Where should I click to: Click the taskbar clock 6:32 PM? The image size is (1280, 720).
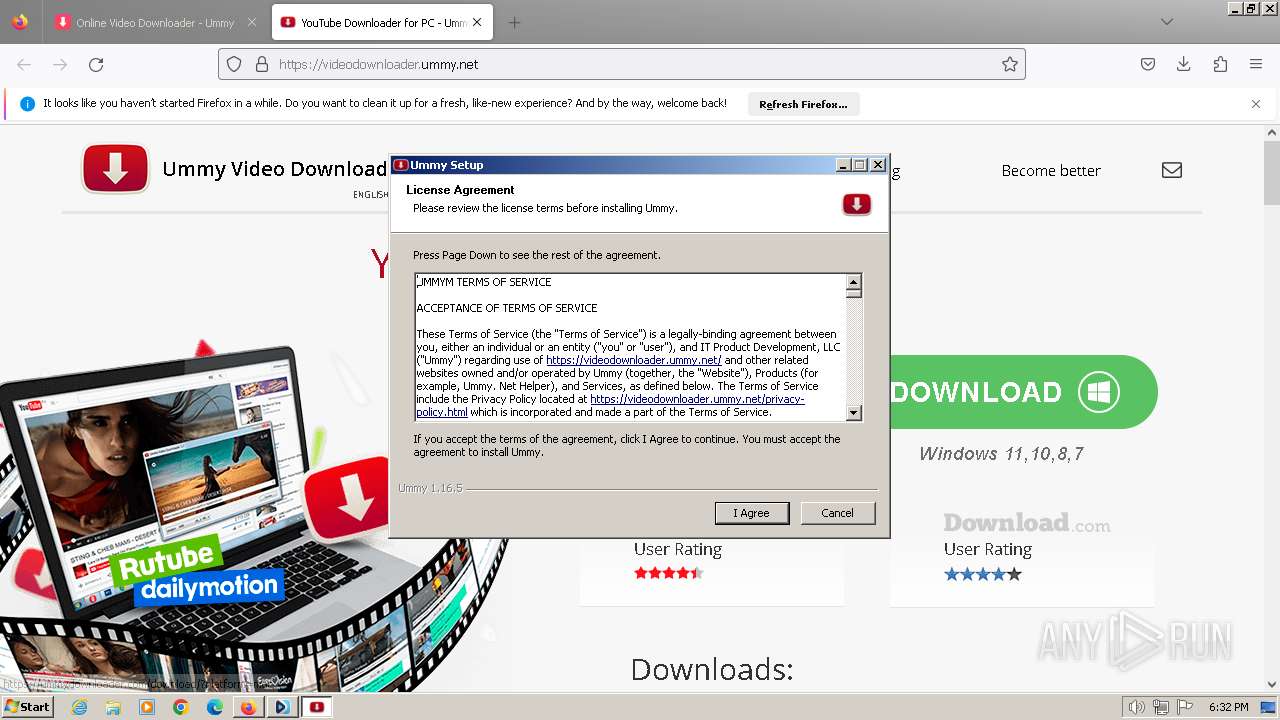(x=1229, y=707)
